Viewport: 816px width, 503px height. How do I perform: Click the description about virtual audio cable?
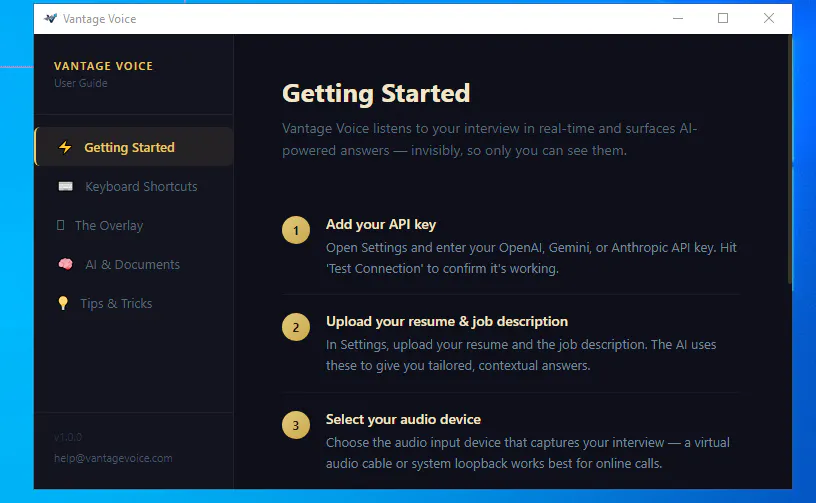pyautogui.click(x=528, y=453)
